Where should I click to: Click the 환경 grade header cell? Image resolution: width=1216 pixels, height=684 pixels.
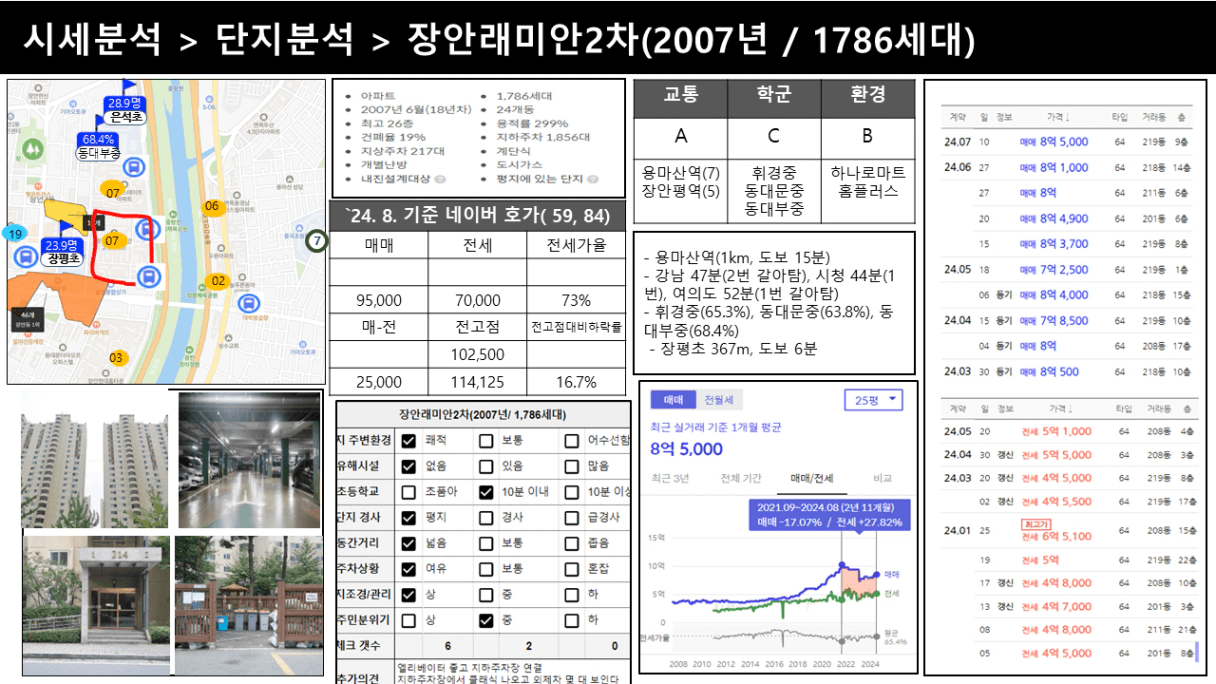[868, 97]
